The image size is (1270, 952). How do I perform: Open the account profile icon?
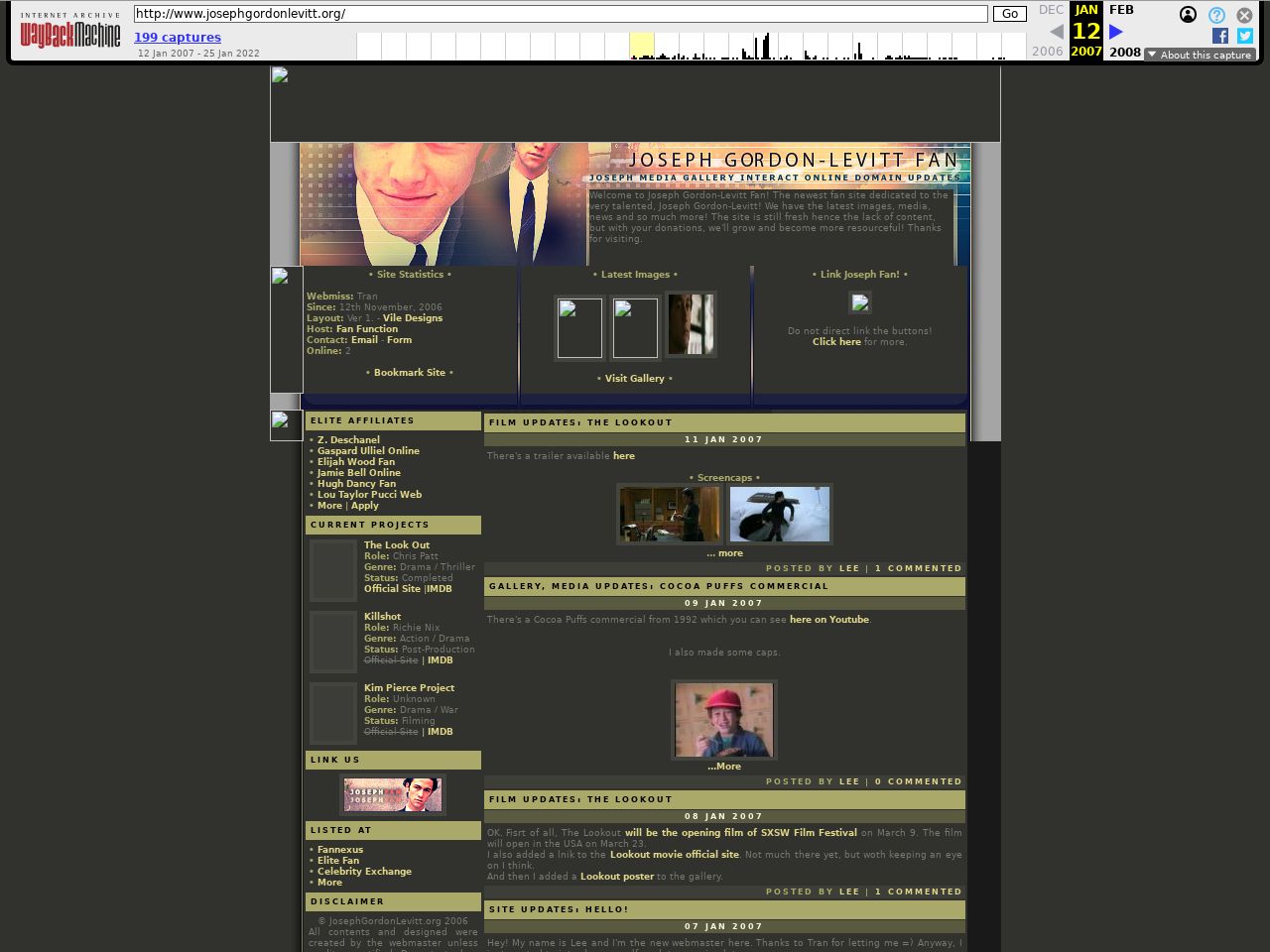click(1188, 15)
